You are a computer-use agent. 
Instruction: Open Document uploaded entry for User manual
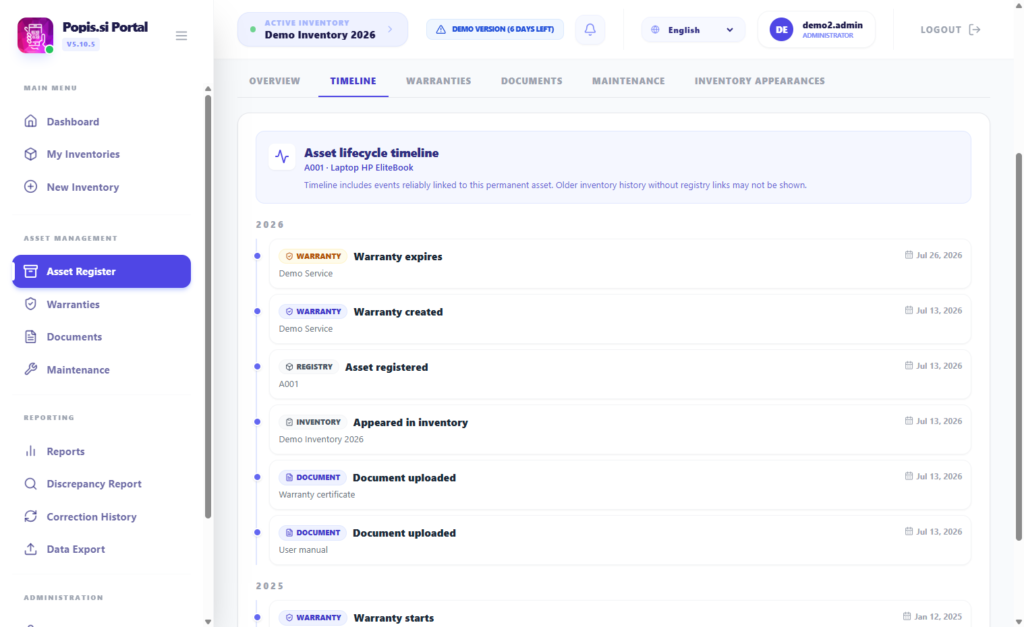point(620,540)
